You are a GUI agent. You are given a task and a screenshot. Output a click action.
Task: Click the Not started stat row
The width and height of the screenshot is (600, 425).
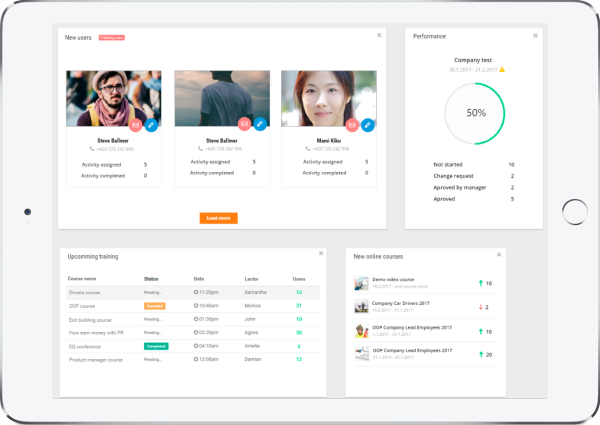point(474,164)
